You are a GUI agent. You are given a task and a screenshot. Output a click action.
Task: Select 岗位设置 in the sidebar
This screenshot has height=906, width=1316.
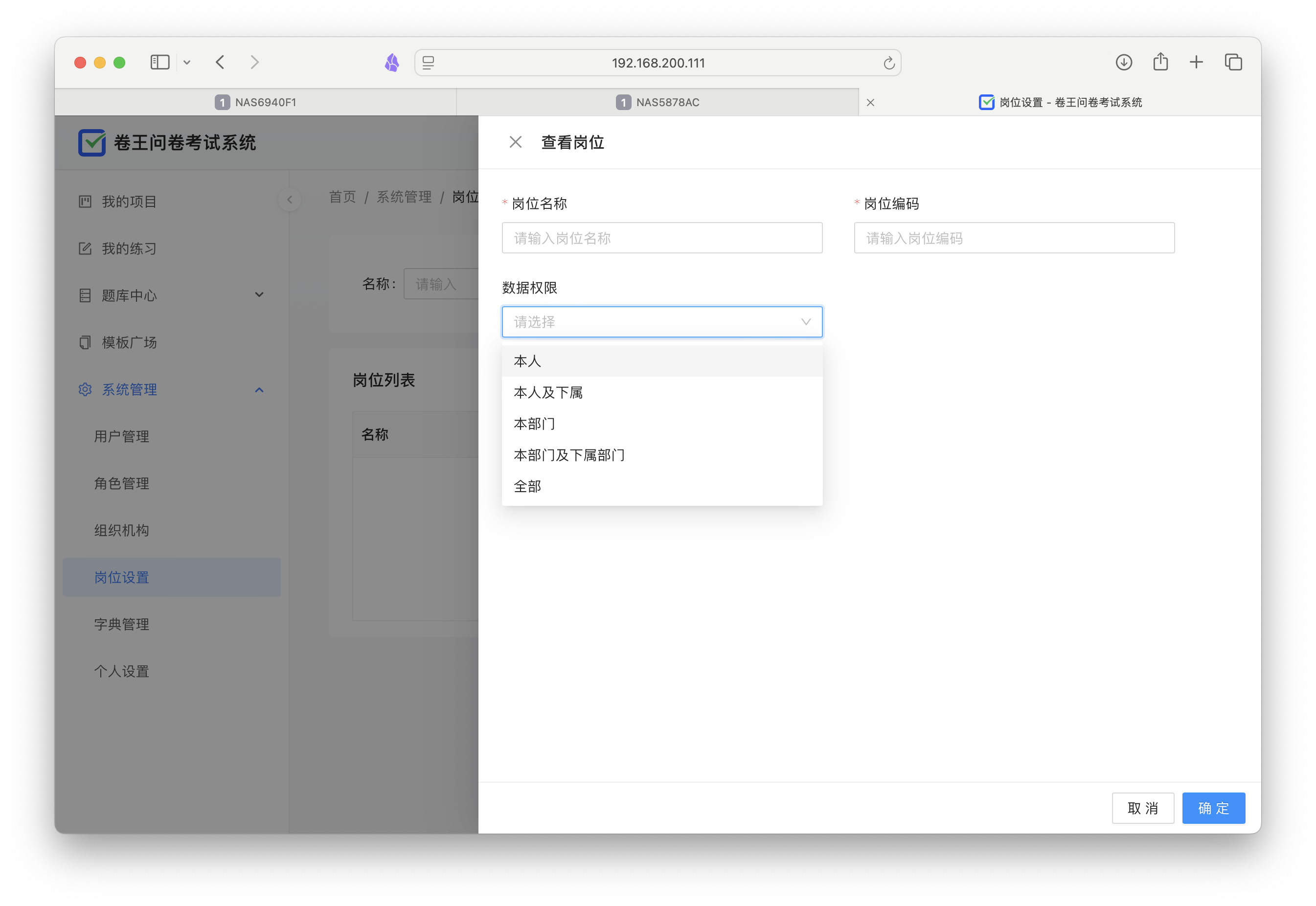pyautogui.click(x=171, y=577)
